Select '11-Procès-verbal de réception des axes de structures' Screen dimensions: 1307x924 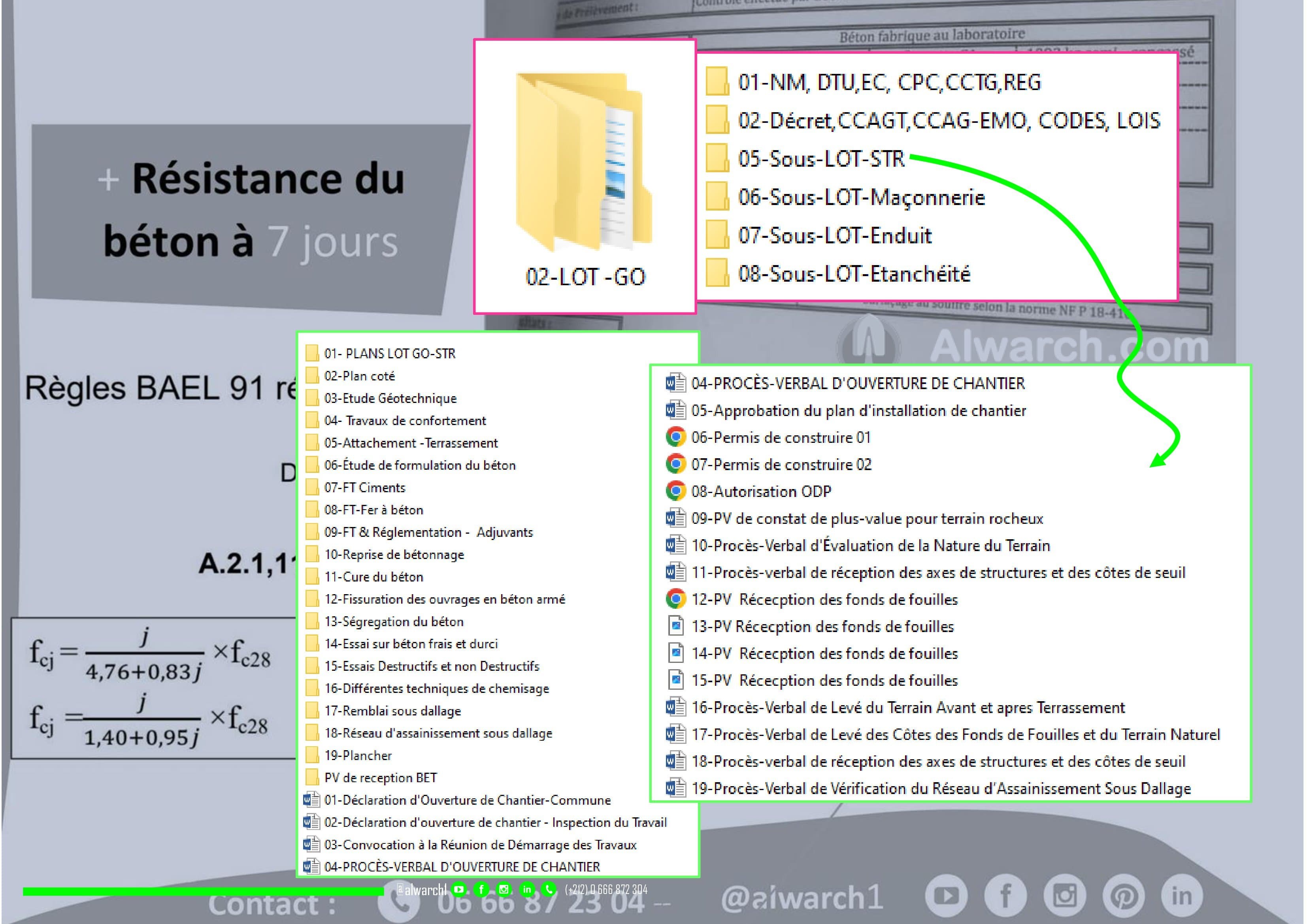click(938, 572)
